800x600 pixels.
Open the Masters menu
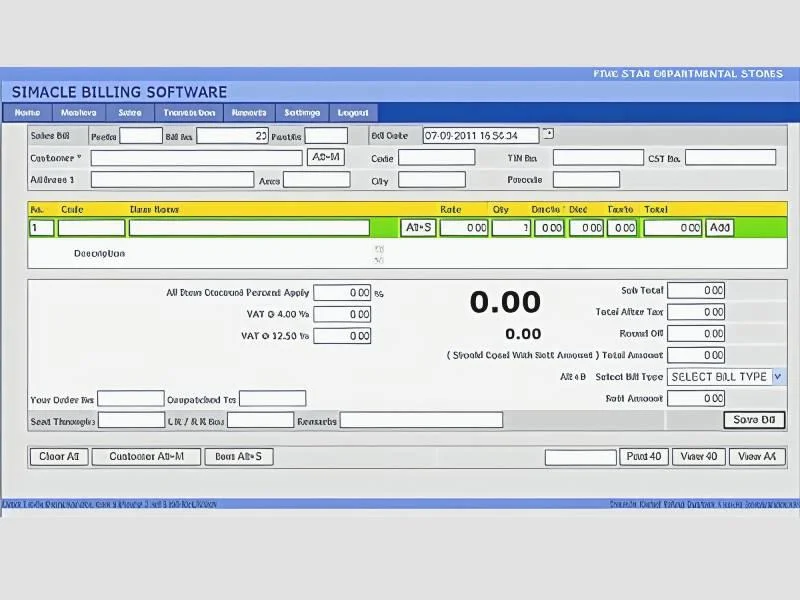78,113
